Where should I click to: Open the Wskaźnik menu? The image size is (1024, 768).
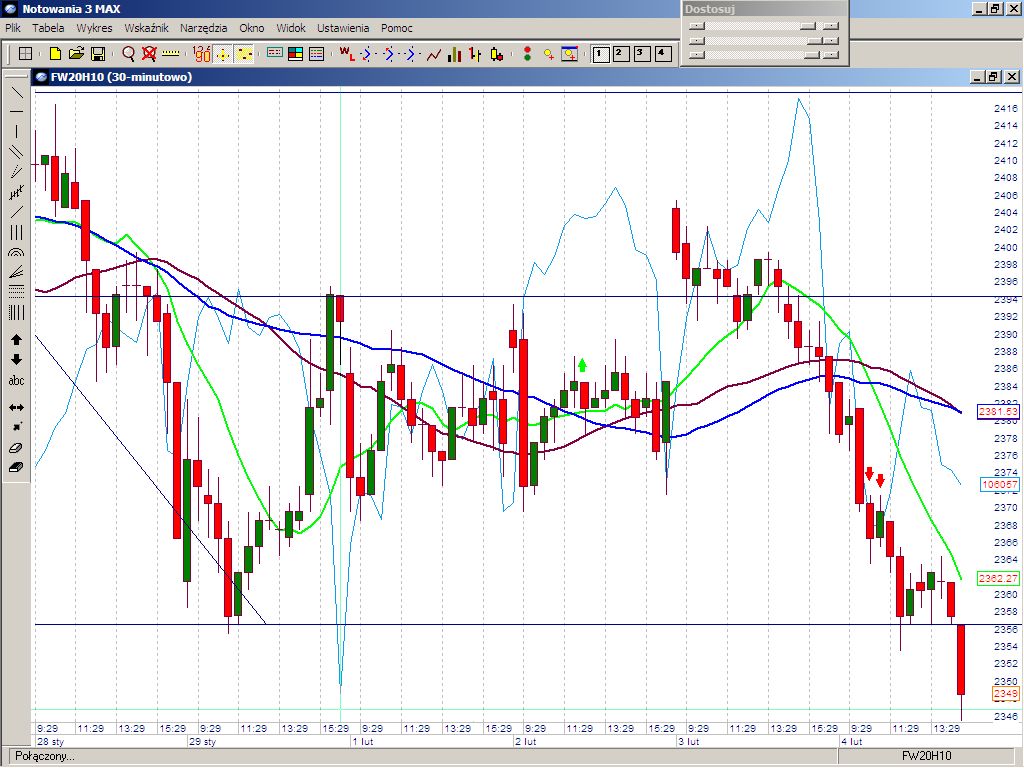pyautogui.click(x=146, y=28)
